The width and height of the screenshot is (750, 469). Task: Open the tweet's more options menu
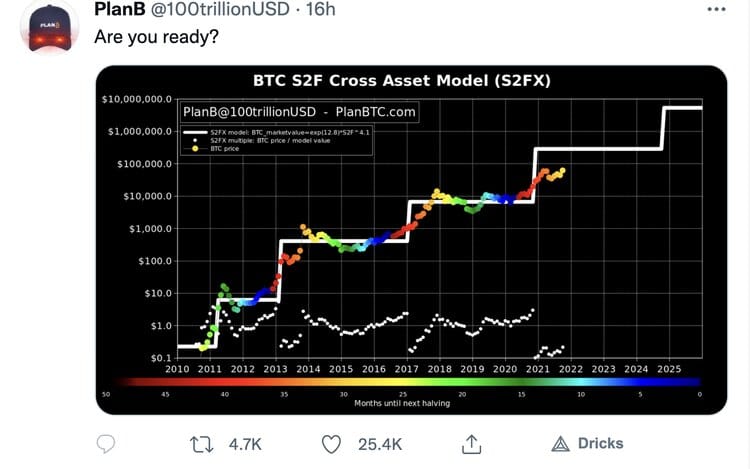(x=715, y=9)
